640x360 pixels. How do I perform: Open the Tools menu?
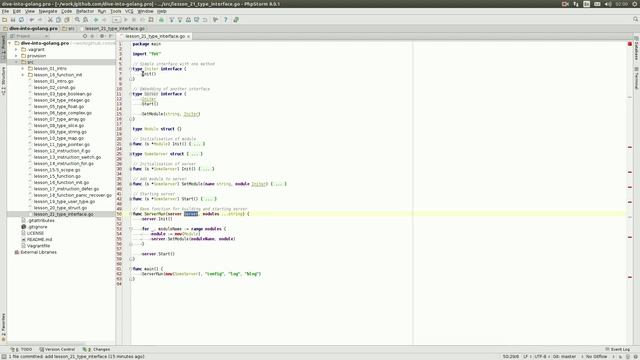116,11
